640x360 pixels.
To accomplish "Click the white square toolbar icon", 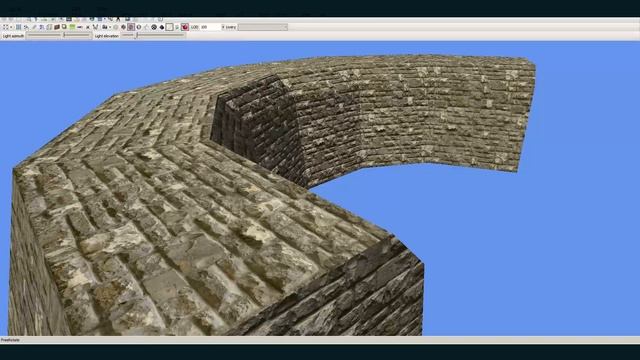I will [x=169, y=27].
